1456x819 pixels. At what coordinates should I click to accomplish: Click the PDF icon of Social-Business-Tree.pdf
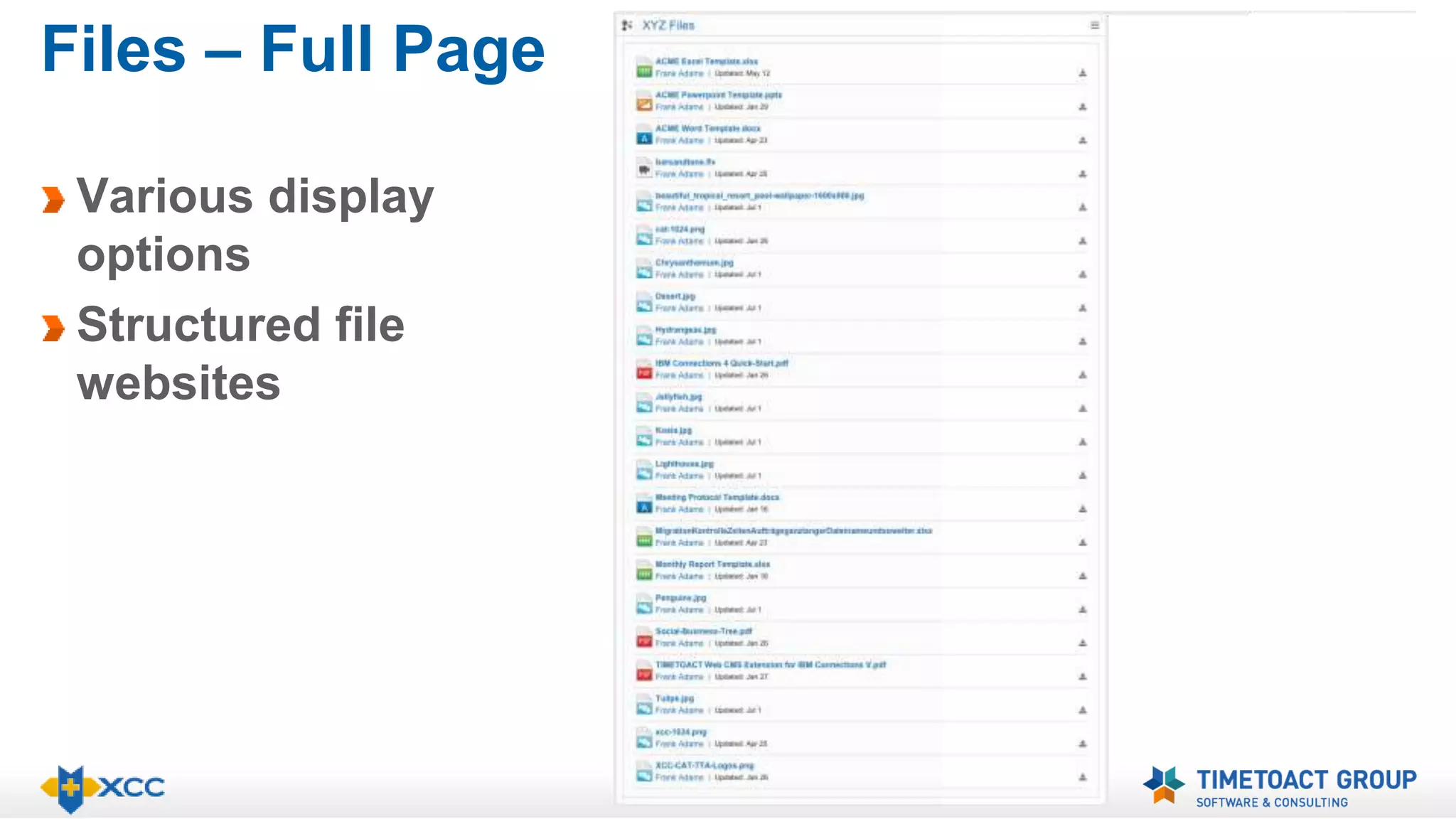point(644,637)
